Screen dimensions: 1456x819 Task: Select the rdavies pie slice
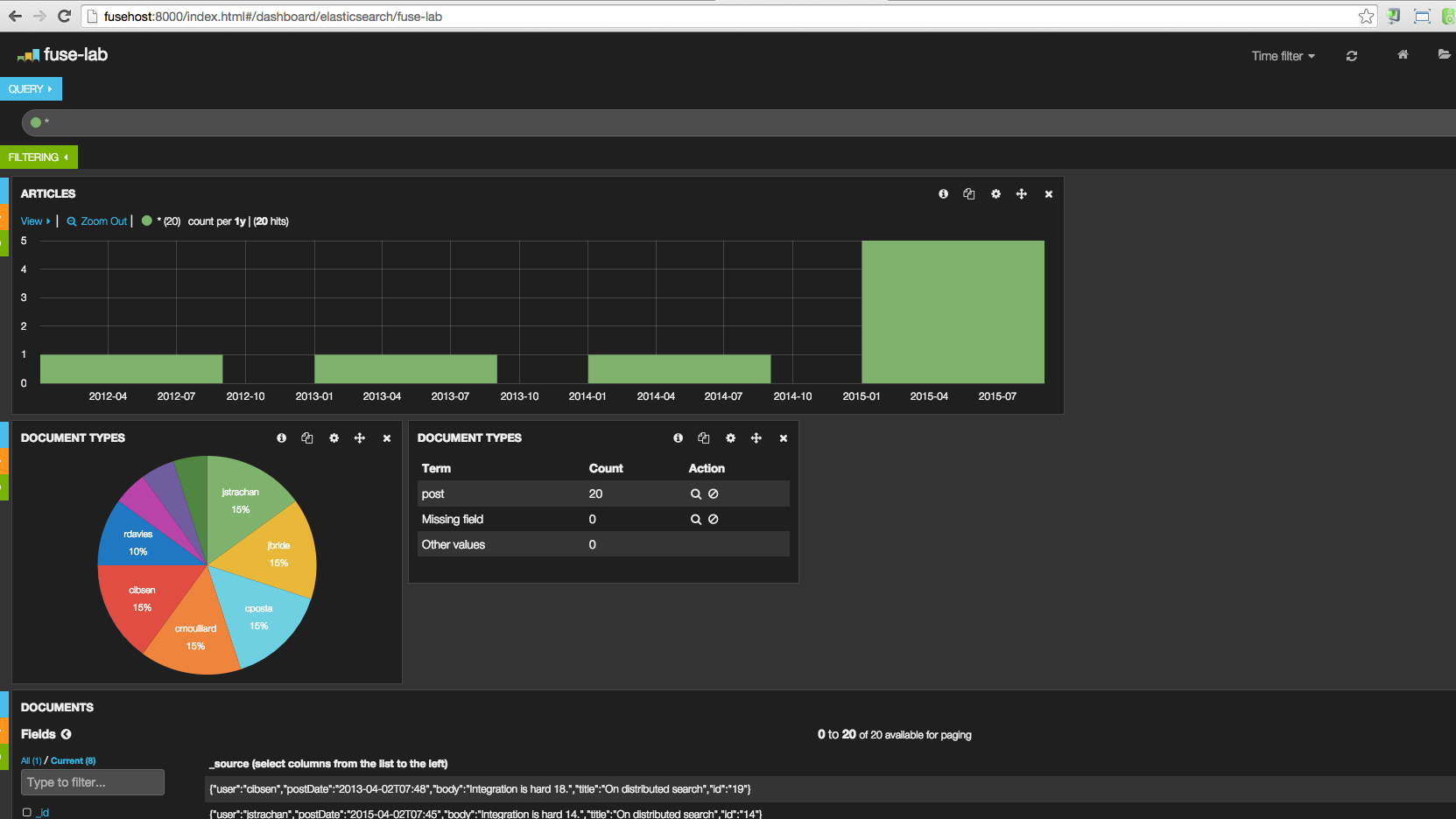137,542
